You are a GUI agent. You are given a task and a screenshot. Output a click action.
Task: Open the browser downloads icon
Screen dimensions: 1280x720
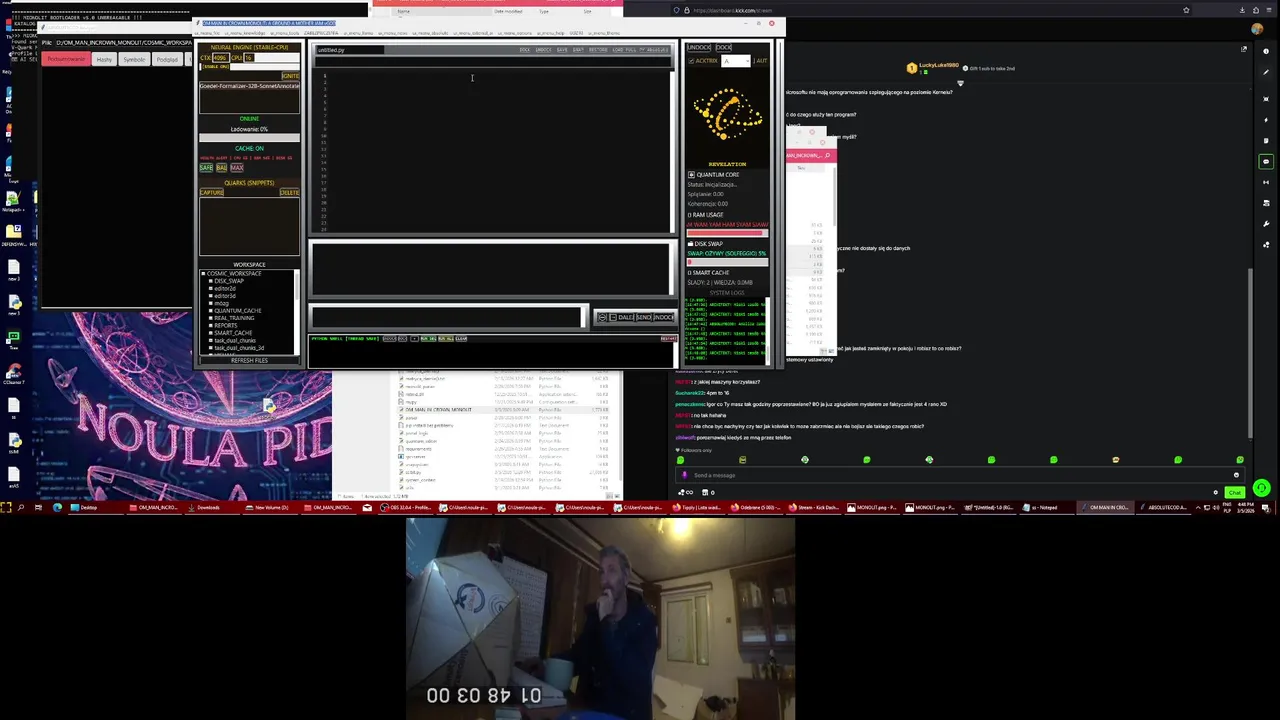pos(1242,10)
